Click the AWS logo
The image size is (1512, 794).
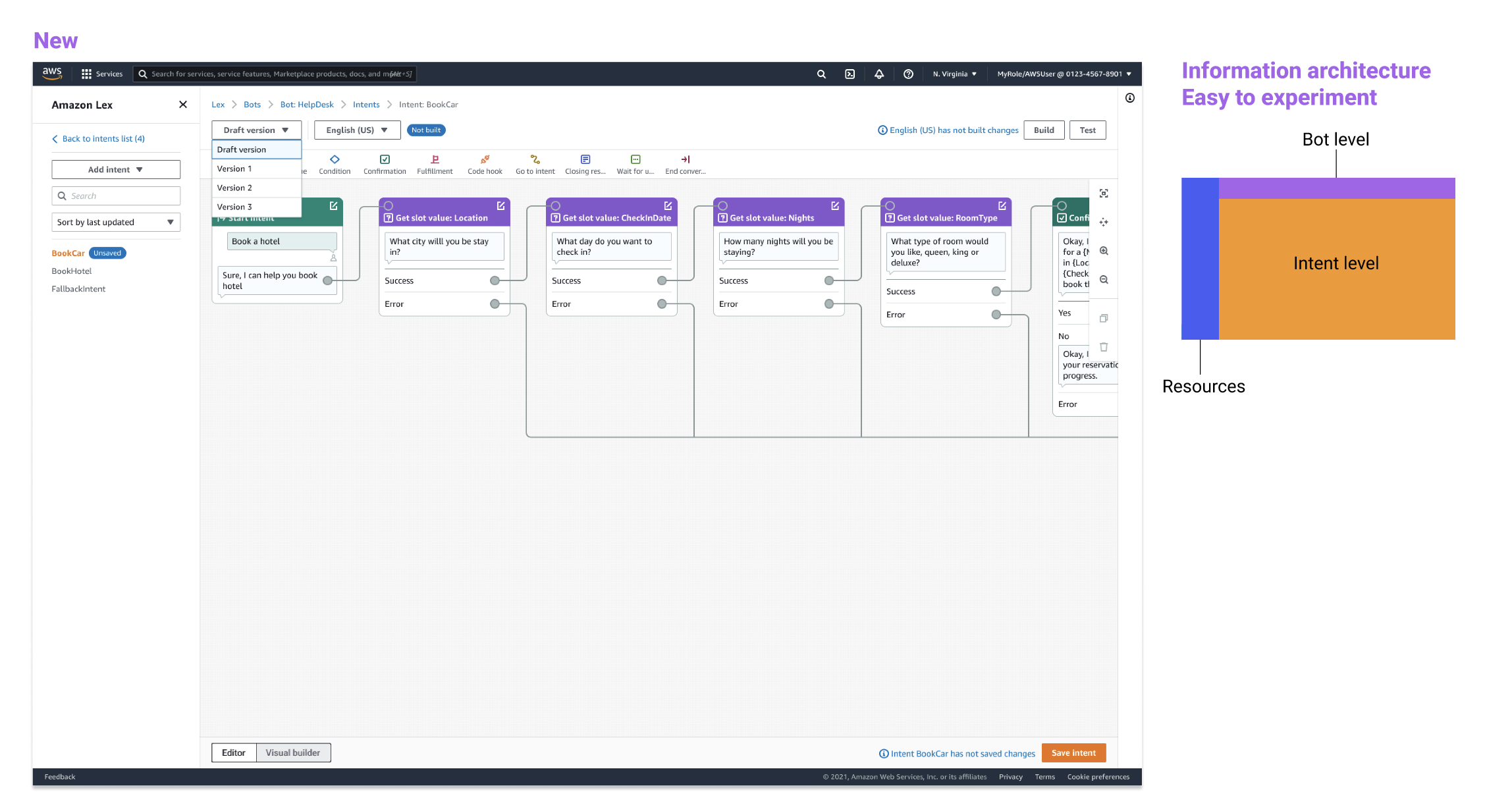52,73
